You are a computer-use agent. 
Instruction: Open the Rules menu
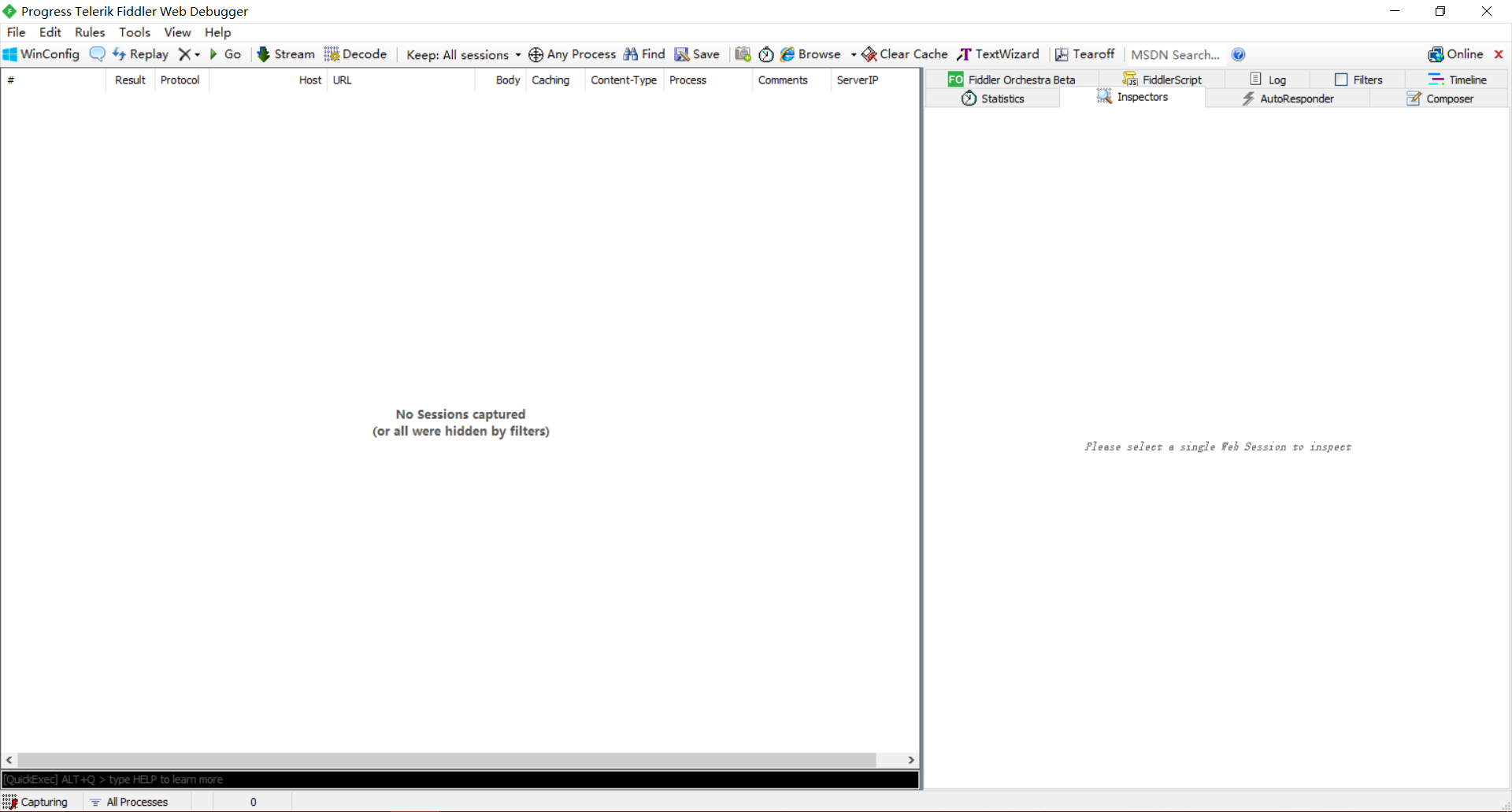[x=90, y=32]
